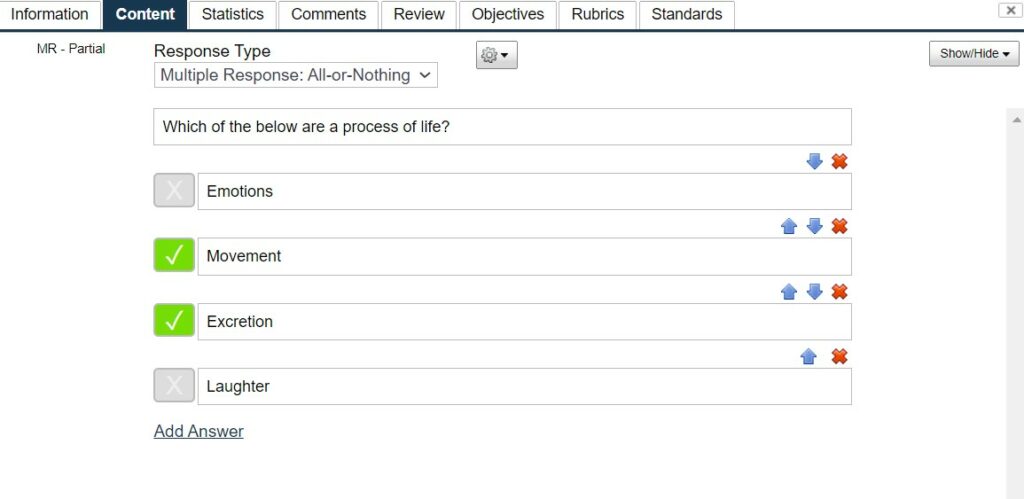Switch to the Statistics tab
The width and height of the screenshot is (1024, 499).
(232, 14)
